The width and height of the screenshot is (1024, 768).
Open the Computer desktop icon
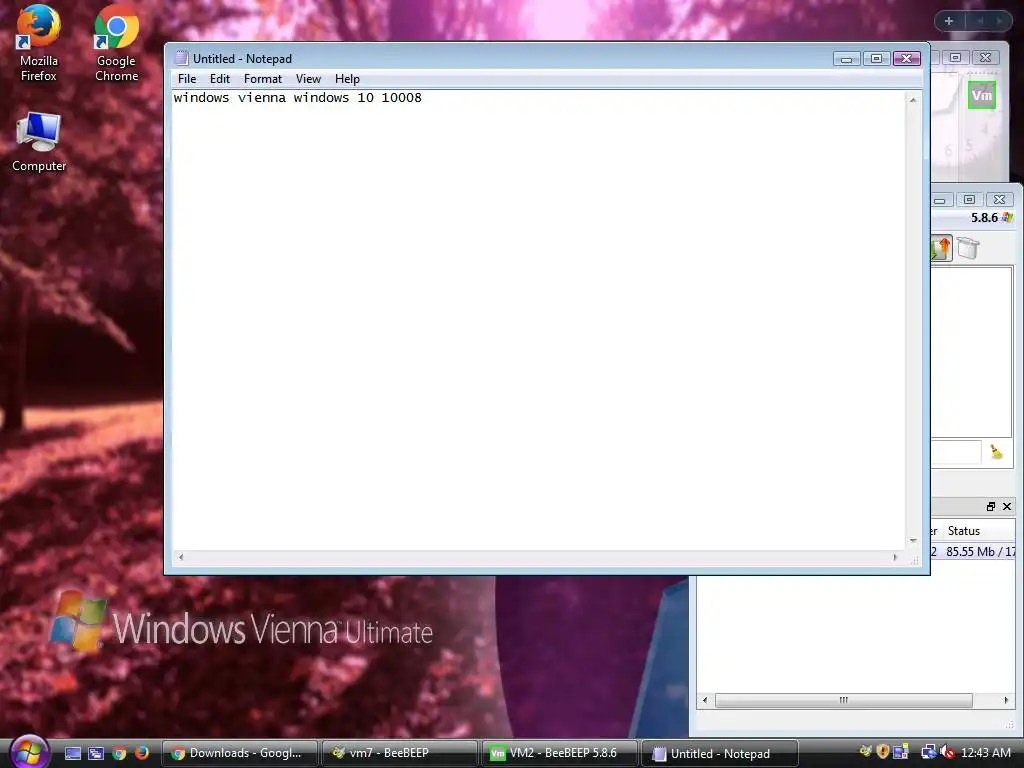click(x=39, y=142)
